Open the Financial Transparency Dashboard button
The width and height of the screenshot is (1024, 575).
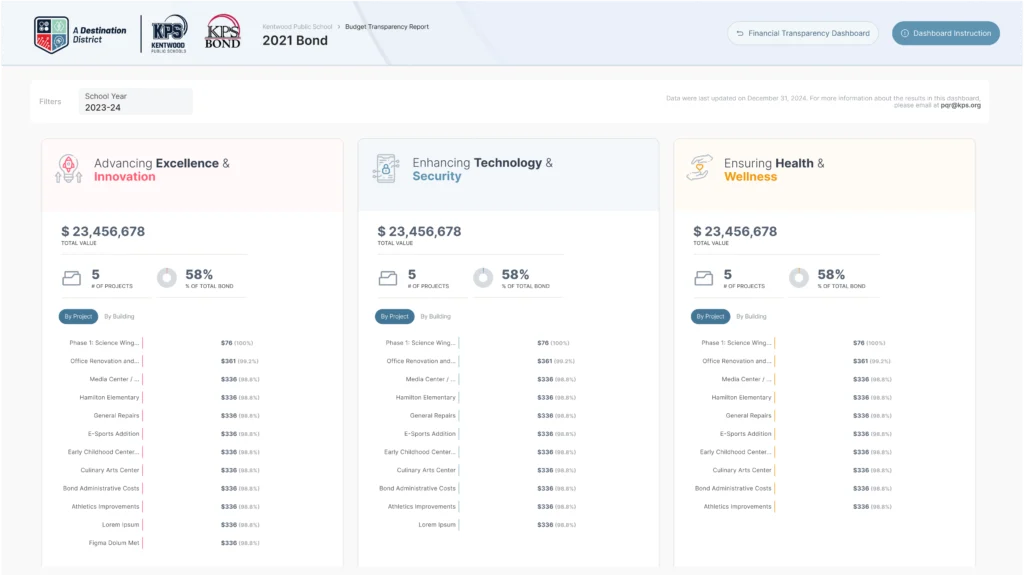802,33
